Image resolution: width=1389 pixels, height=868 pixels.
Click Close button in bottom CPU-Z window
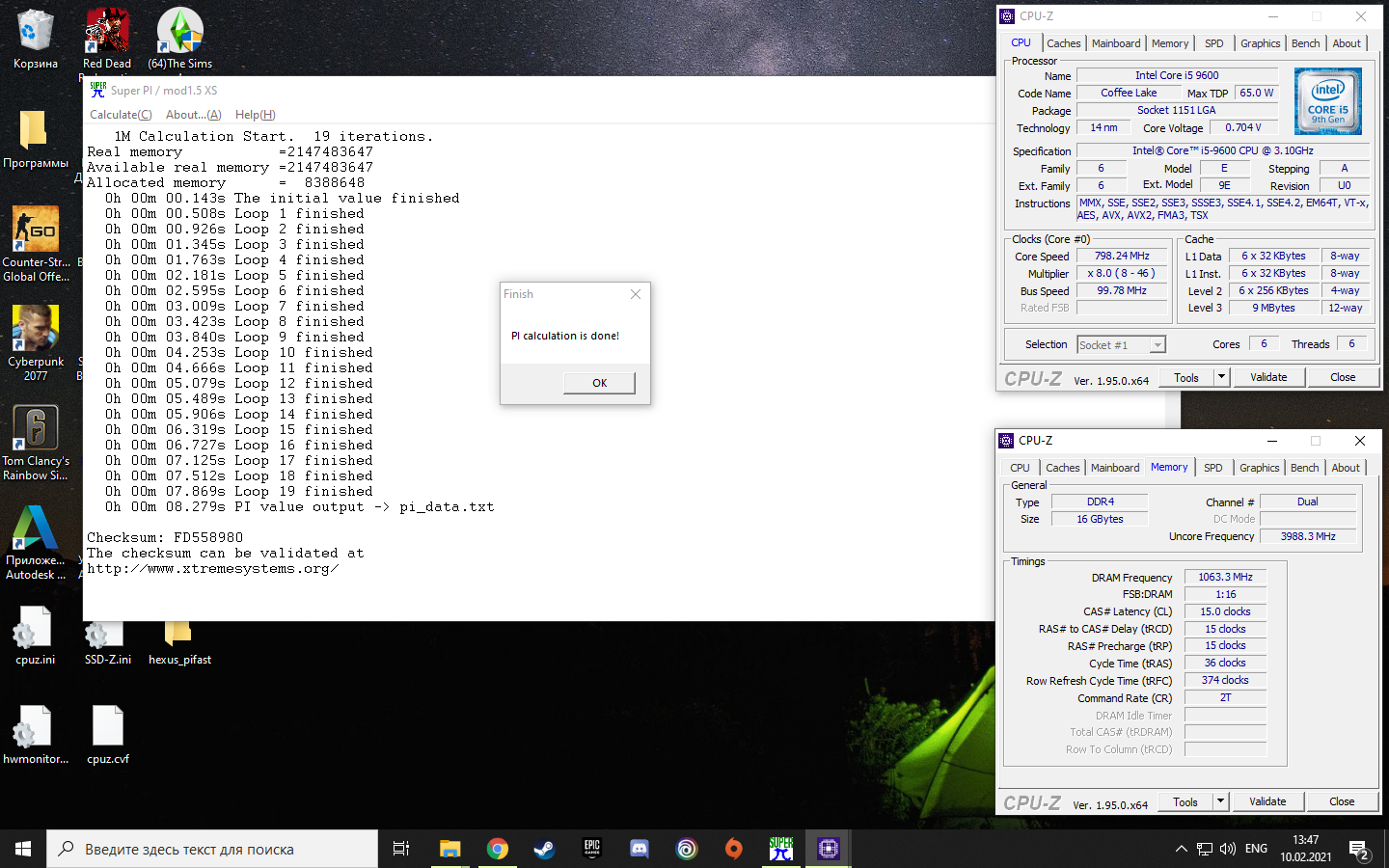(x=1342, y=801)
